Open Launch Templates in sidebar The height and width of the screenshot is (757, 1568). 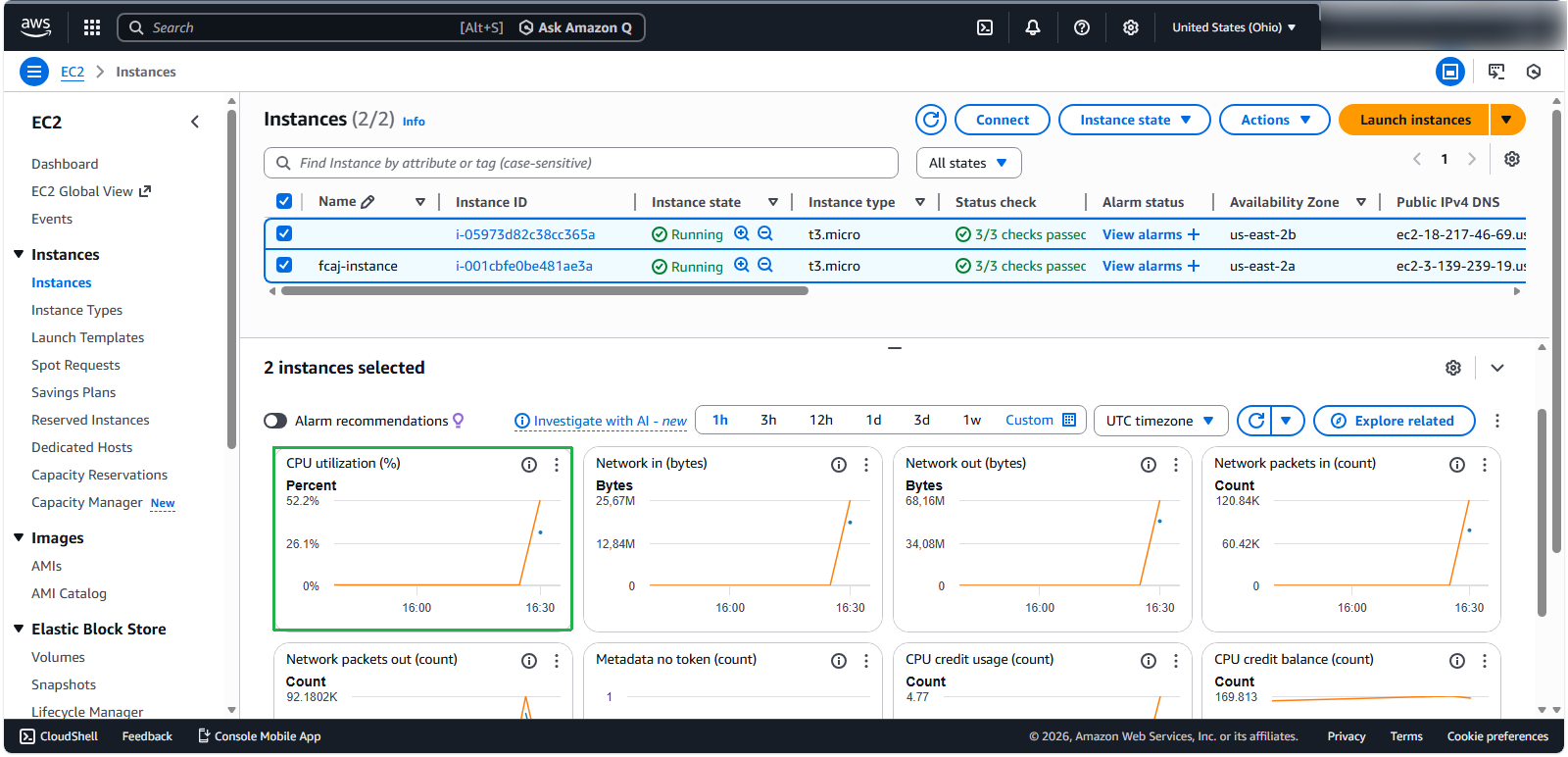(88, 337)
